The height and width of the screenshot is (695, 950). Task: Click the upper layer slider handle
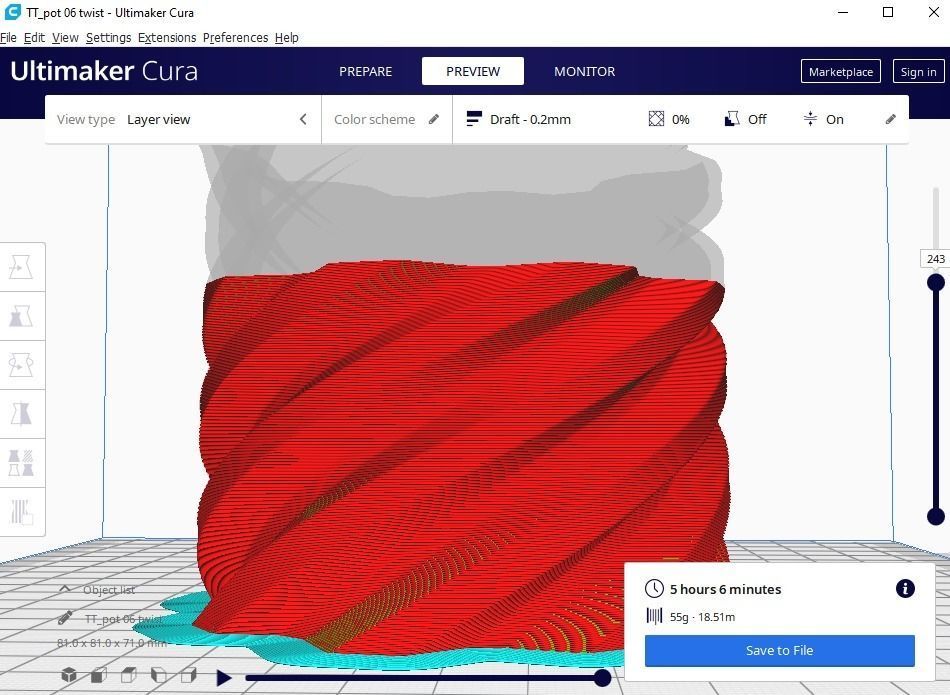(x=936, y=282)
